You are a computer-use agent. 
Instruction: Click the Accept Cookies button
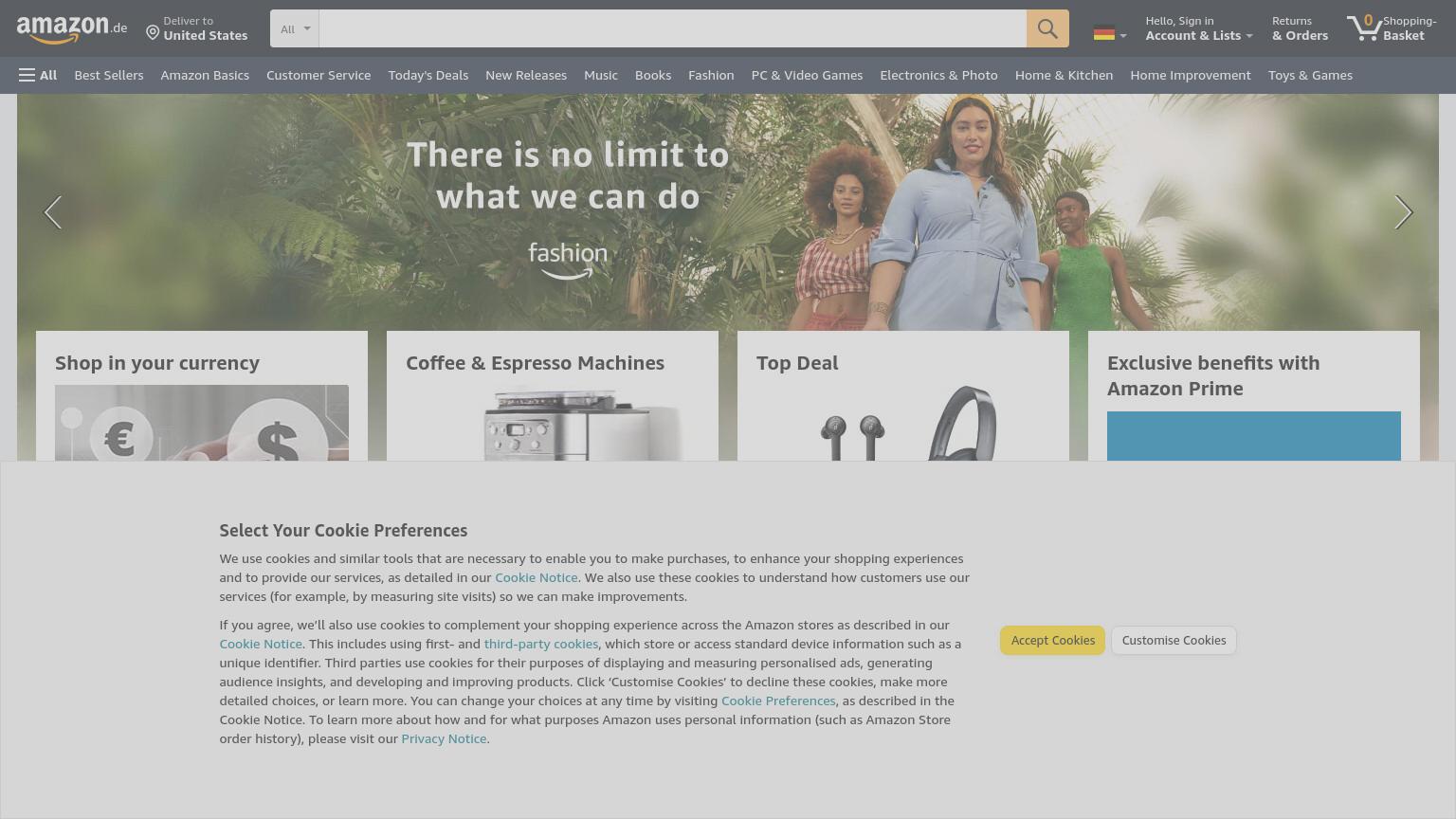coord(1052,640)
